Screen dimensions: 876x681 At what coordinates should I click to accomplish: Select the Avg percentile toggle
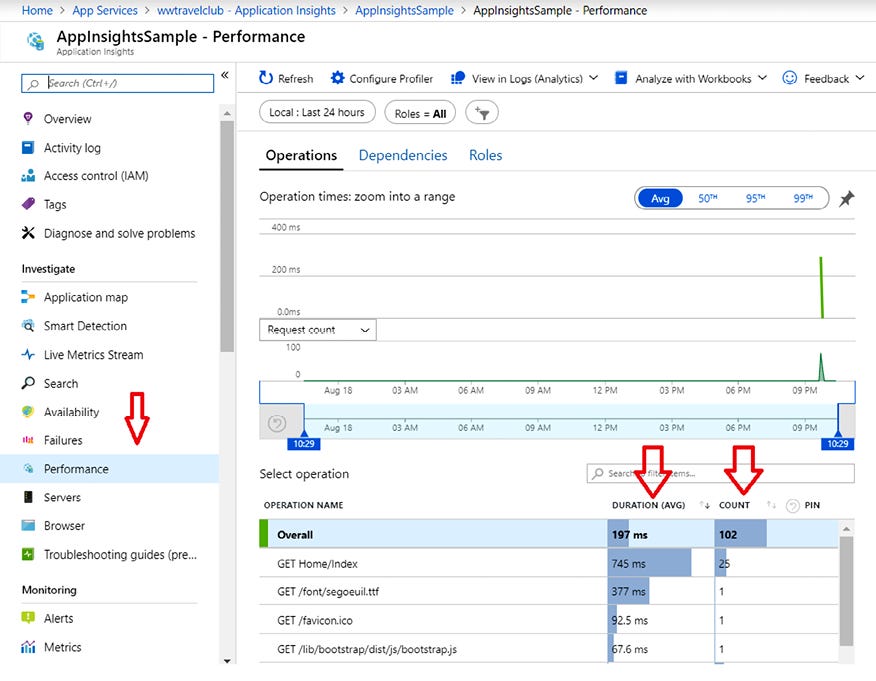660,198
